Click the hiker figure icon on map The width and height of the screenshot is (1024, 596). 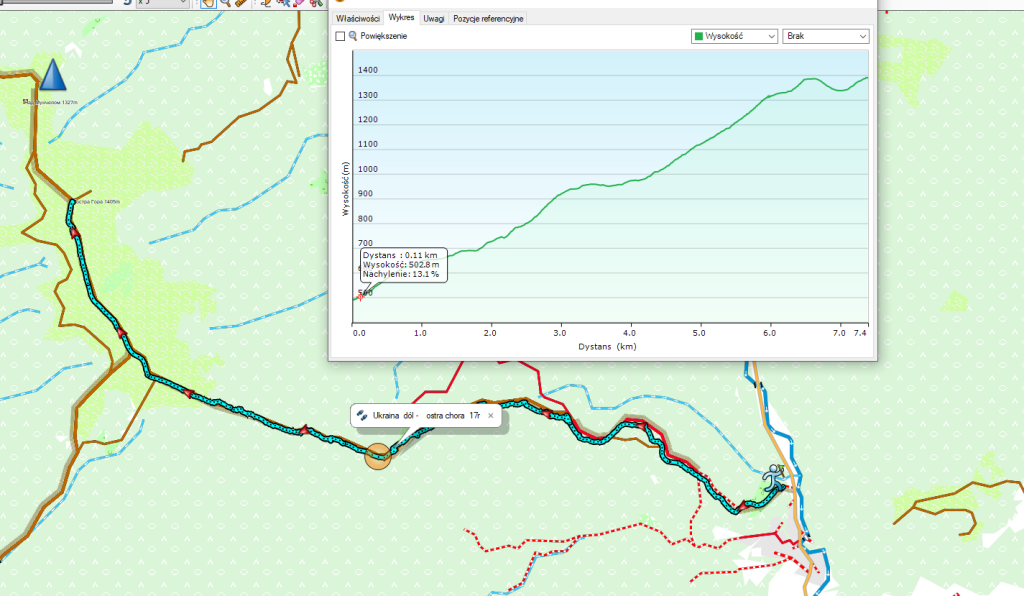pyautogui.click(x=773, y=481)
